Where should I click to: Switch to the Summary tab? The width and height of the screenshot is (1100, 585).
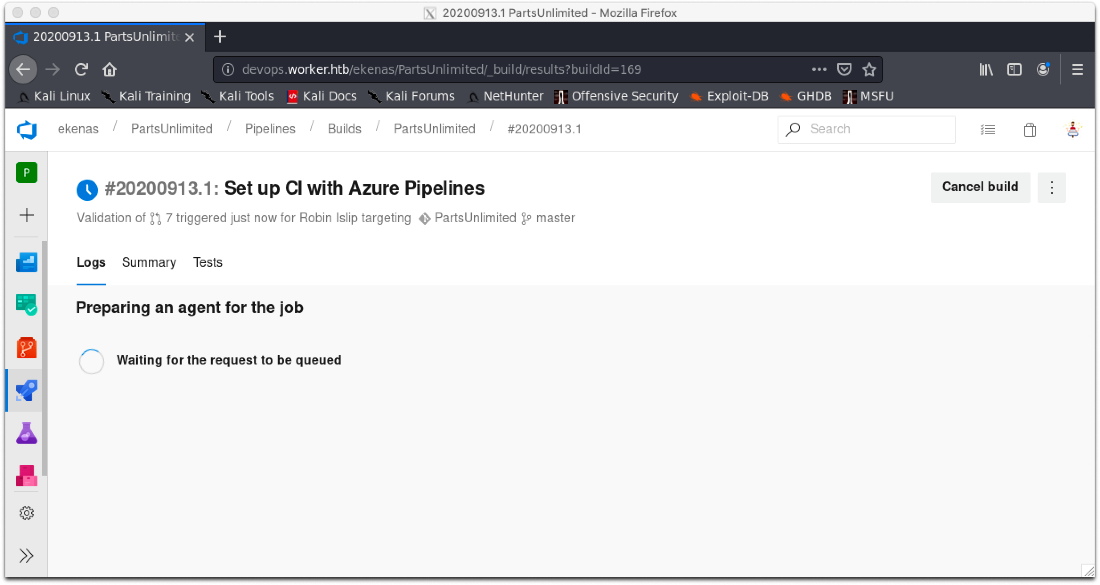[x=149, y=262]
